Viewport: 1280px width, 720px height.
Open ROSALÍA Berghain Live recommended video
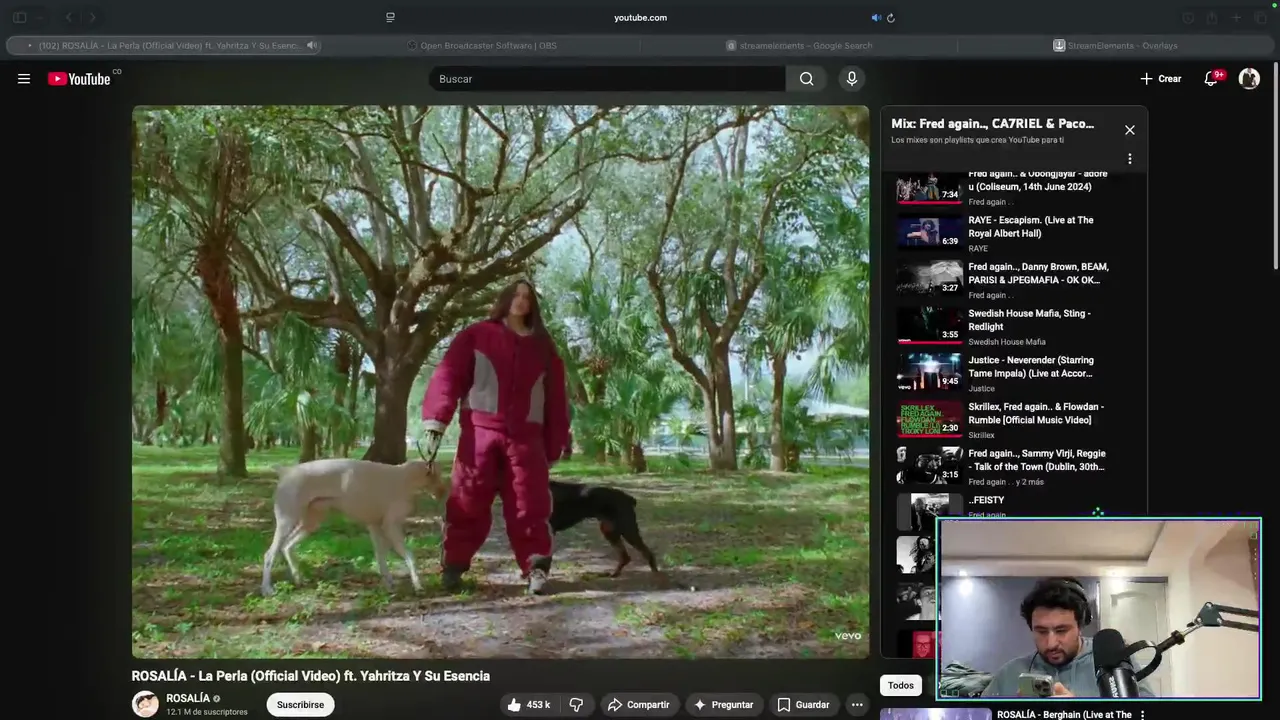tap(1064, 714)
